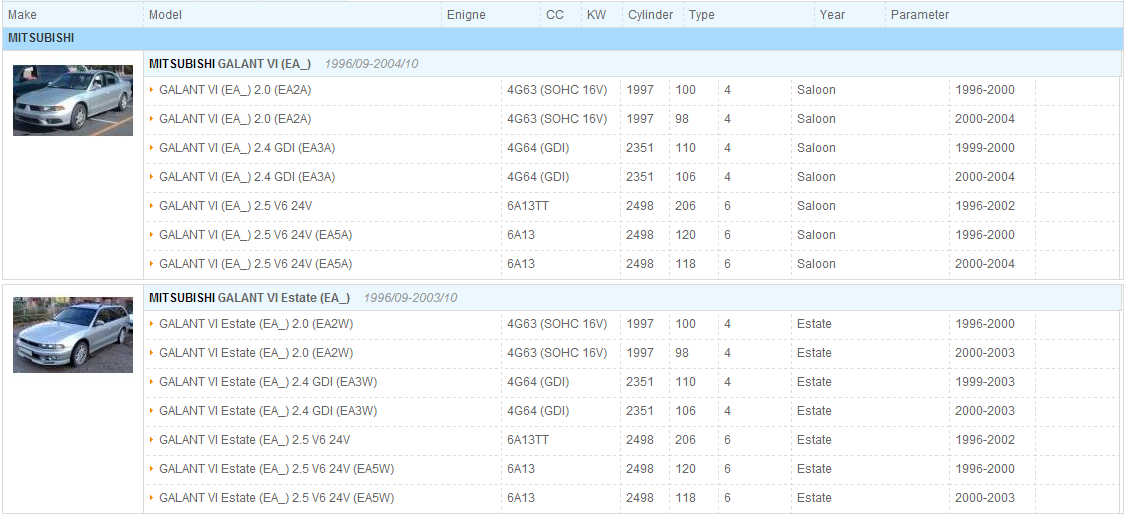Image resolution: width=1127 pixels, height=518 pixels.
Task: Click orange arrow beside Saloon 2.4 GDI (EA3A) 106 KW row
Action: [152, 176]
